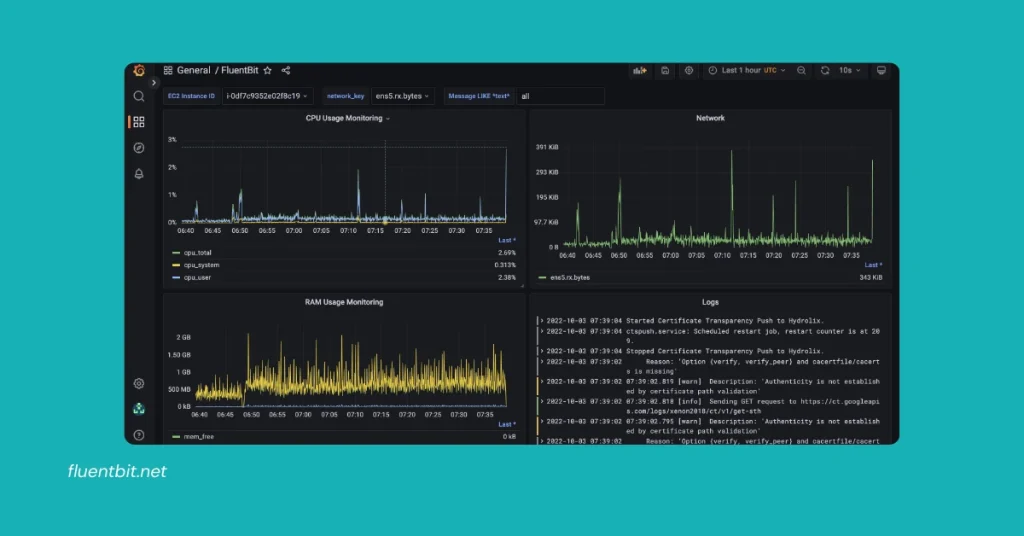Click the network_key label
Image resolution: width=1024 pixels, height=536 pixels.
(x=345, y=96)
